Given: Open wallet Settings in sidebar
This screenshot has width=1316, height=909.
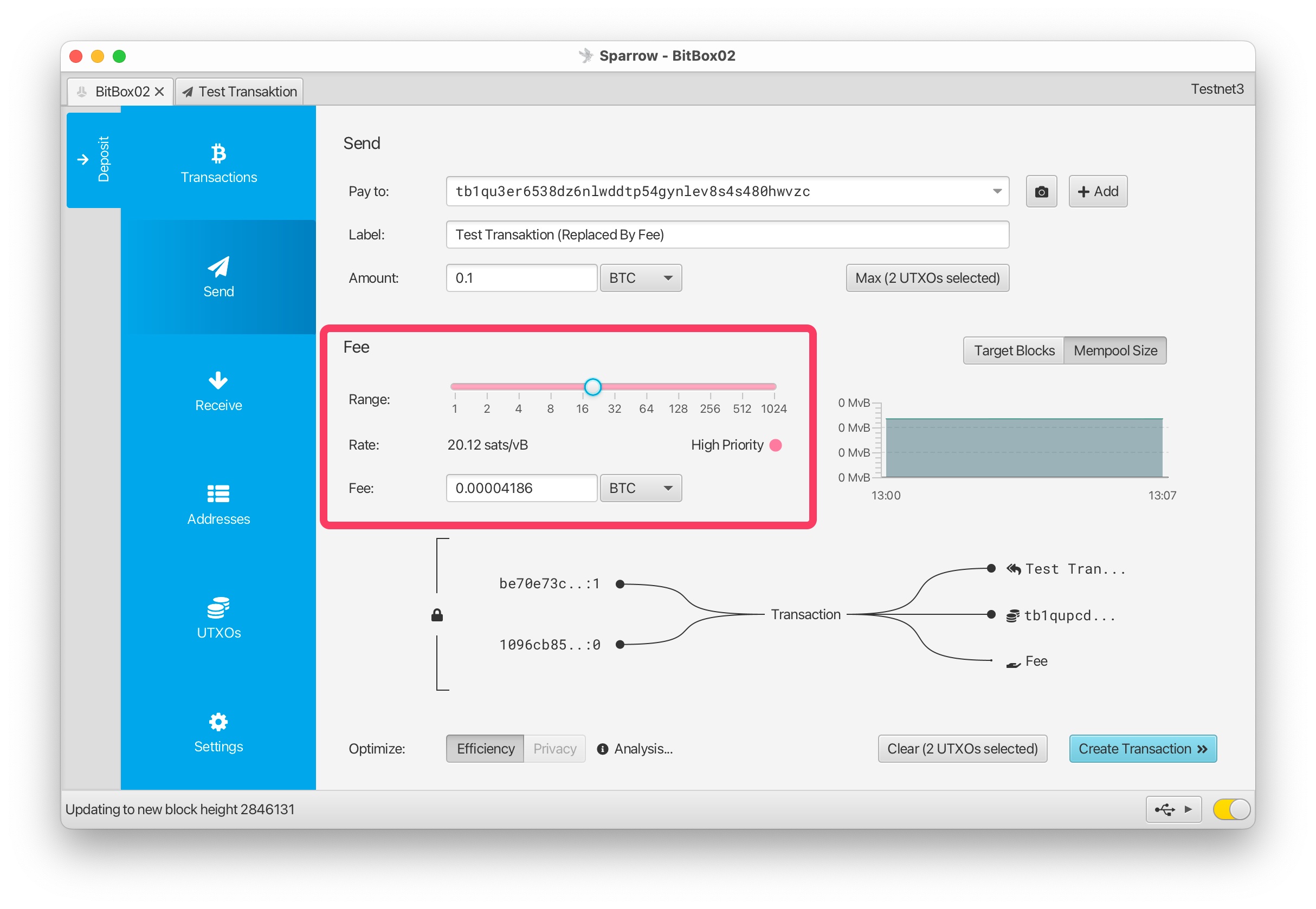Looking at the screenshot, I should (218, 733).
